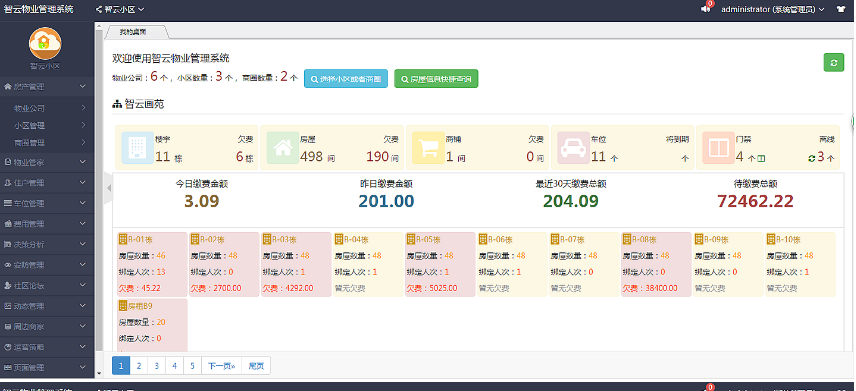856x391 pixels.
Task: Go to page 2 in pagination
Action: pos(139,366)
